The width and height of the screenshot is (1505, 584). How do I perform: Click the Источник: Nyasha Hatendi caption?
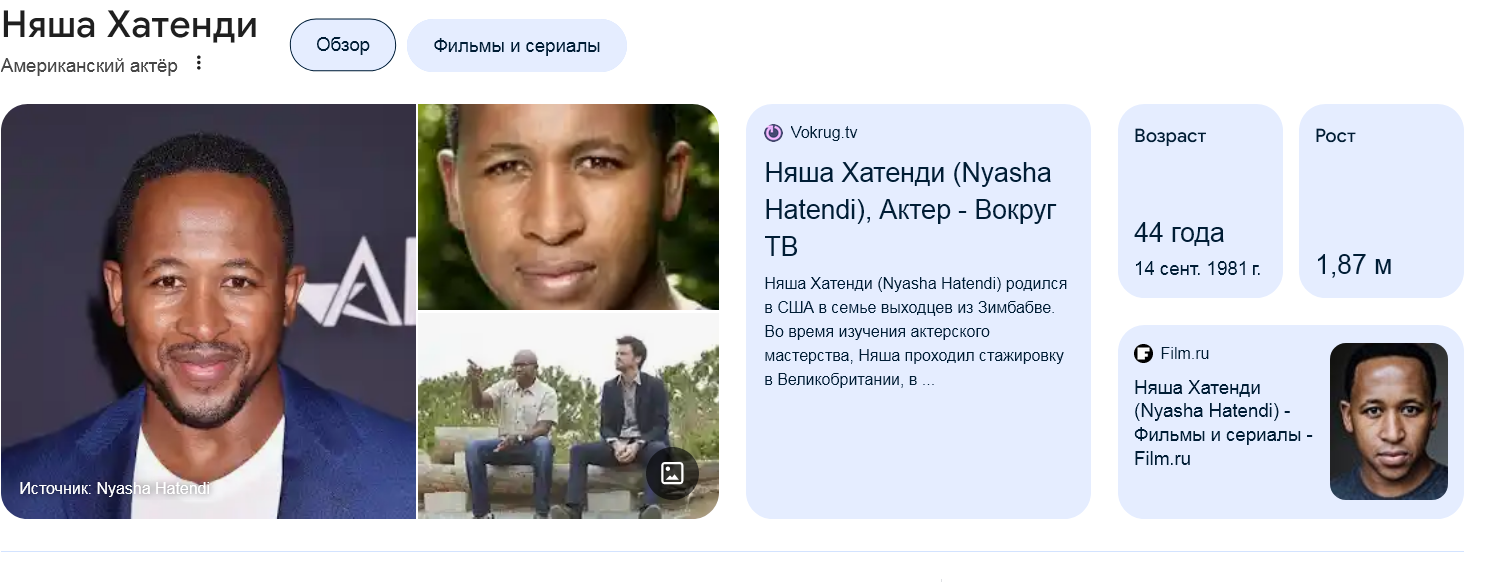point(115,488)
